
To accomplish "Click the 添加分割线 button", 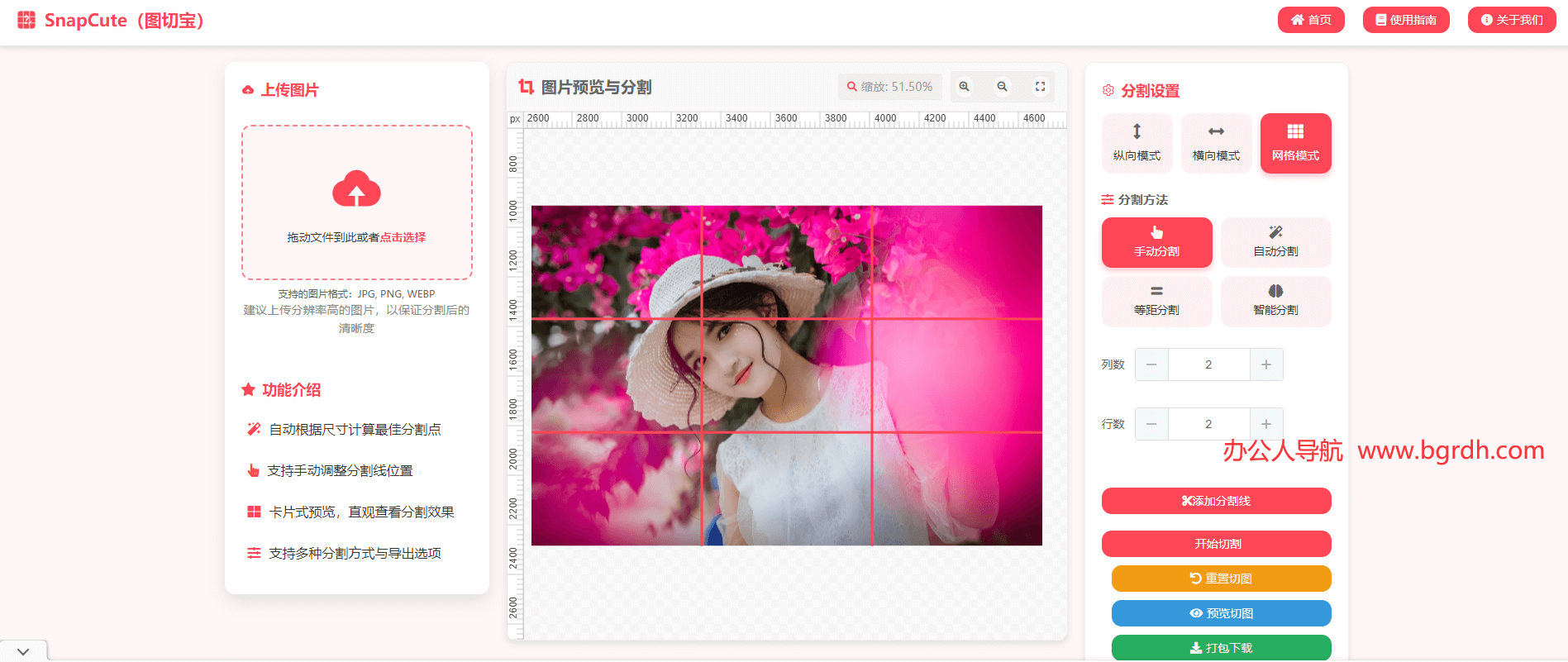I will point(1216,501).
